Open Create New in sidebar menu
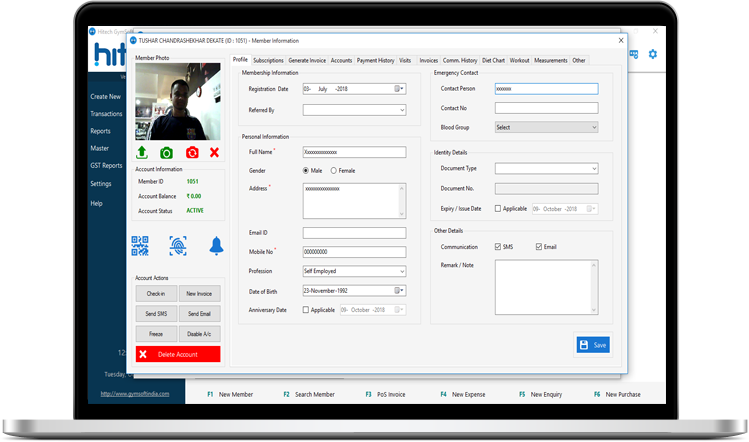Image resolution: width=749 pixels, height=442 pixels. [106, 97]
